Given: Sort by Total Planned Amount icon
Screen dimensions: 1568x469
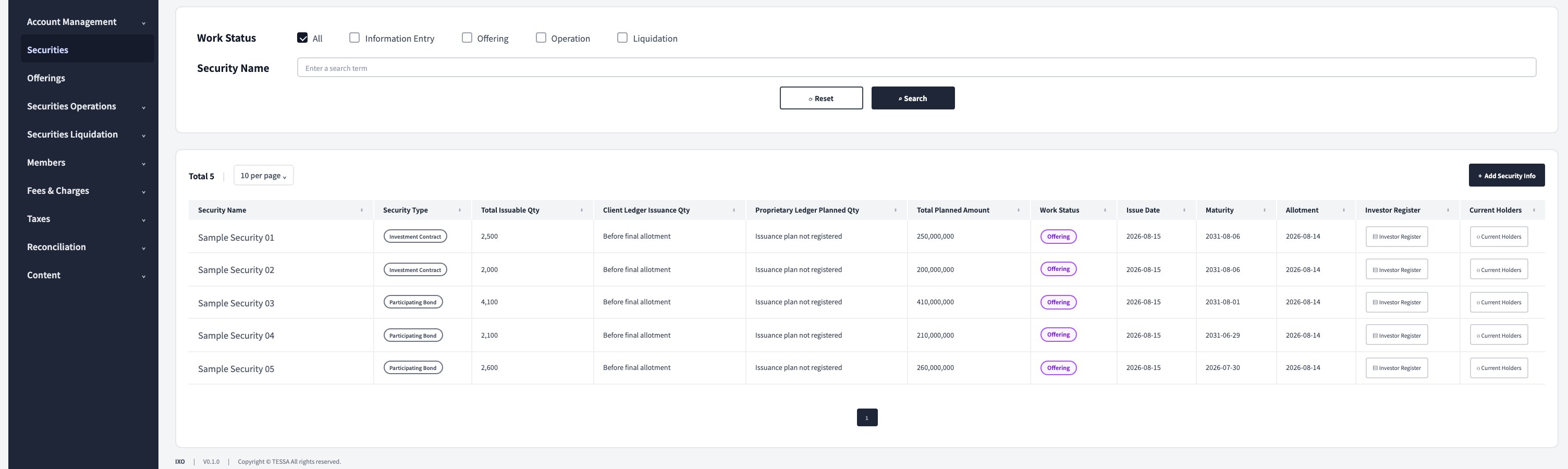Looking at the screenshot, I should 1019,211.
